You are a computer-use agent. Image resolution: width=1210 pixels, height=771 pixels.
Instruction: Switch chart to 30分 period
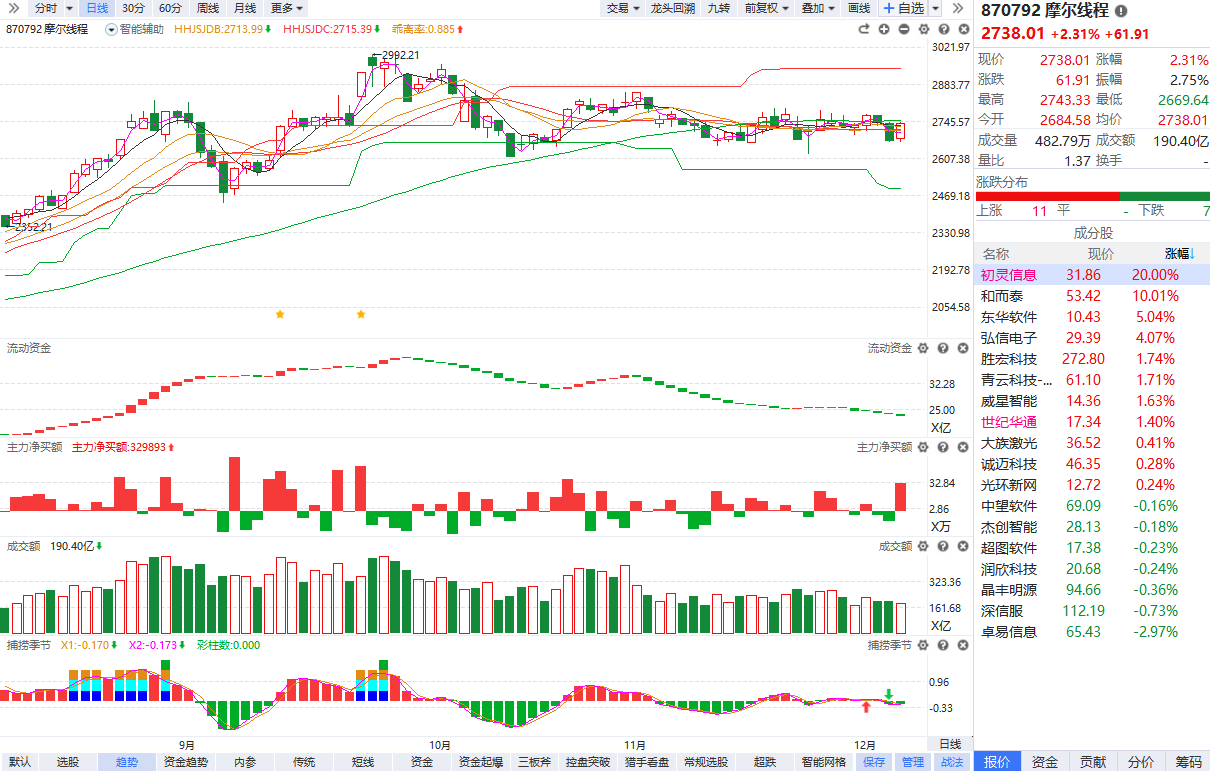coord(133,8)
